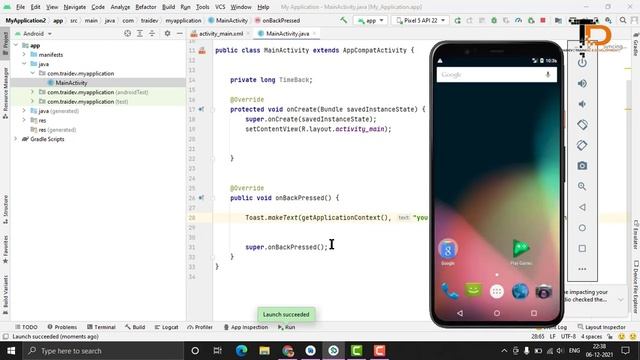Click the red Stop app icon
The image size is (640, 360).
(543, 20)
